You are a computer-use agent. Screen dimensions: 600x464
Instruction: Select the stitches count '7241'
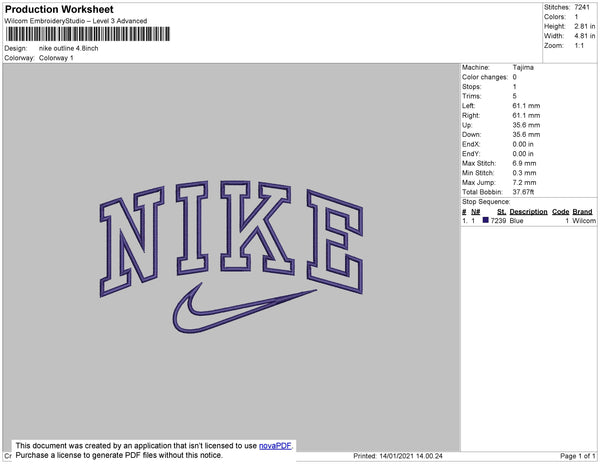pos(582,7)
